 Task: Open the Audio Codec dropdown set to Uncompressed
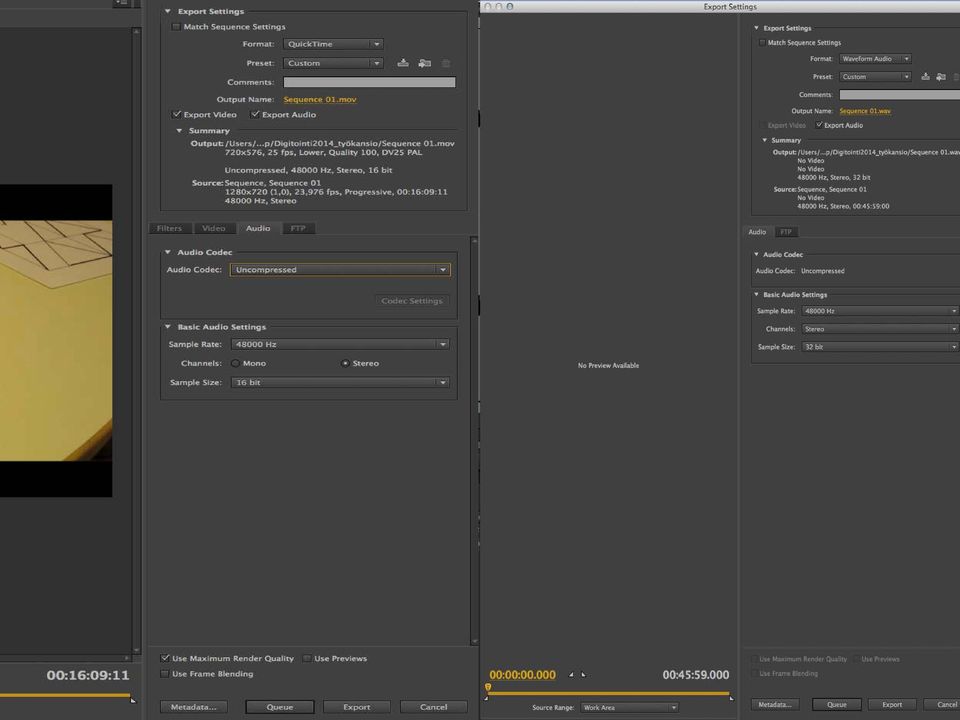pos(340,269)
